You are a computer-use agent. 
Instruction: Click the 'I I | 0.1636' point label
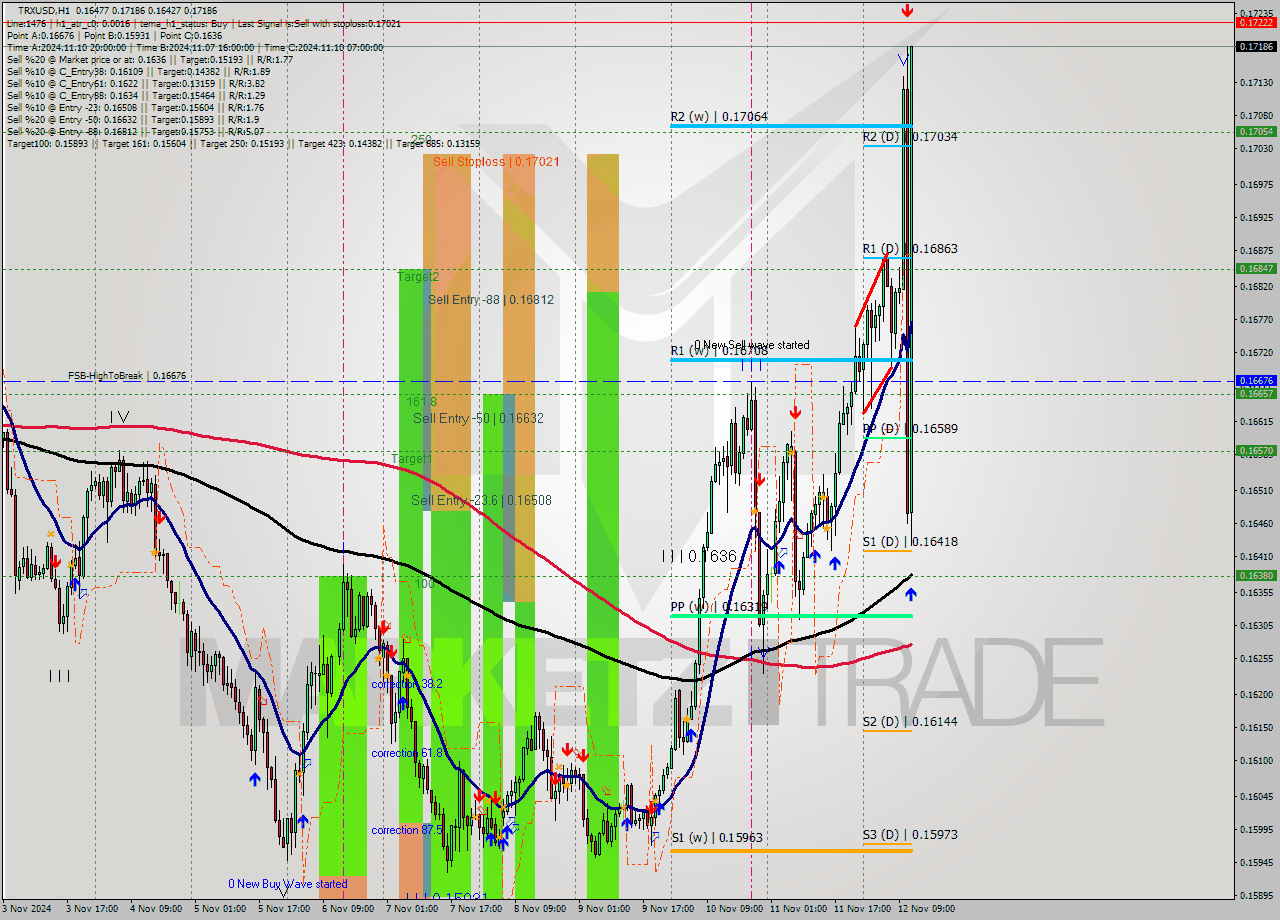pos(699,556)
